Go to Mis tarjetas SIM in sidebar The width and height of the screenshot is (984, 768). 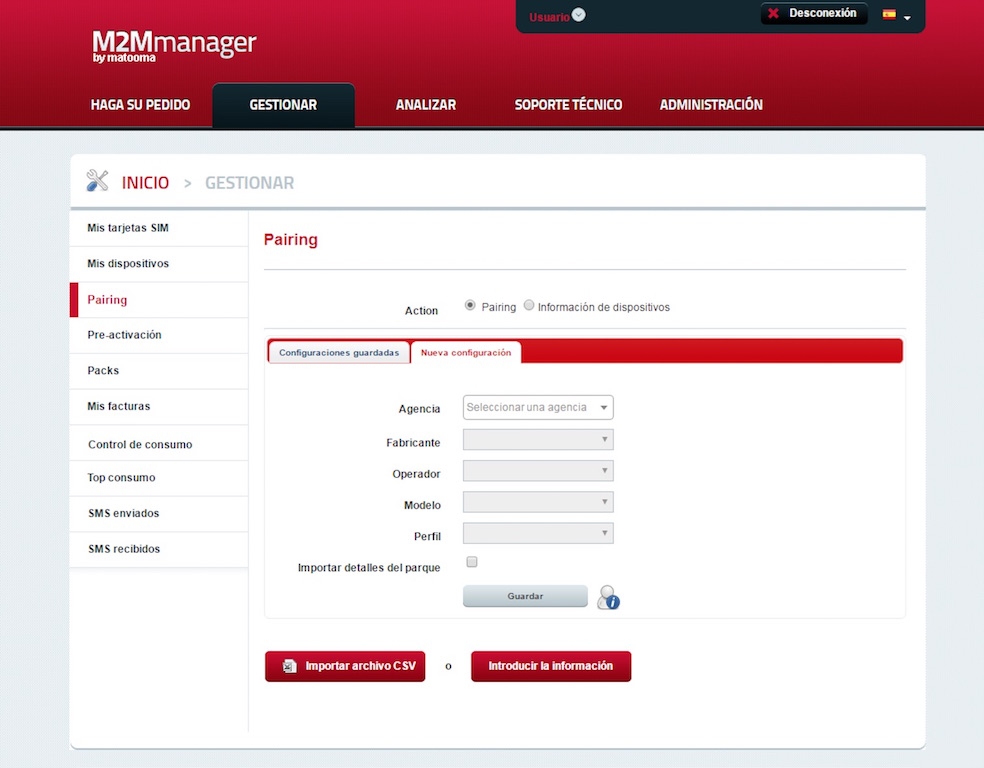pyautogui.click(x=128, y=228)
